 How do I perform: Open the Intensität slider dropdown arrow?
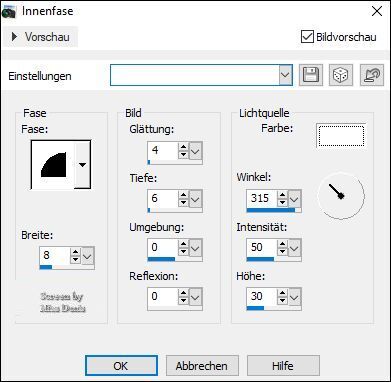coord(295,248)
